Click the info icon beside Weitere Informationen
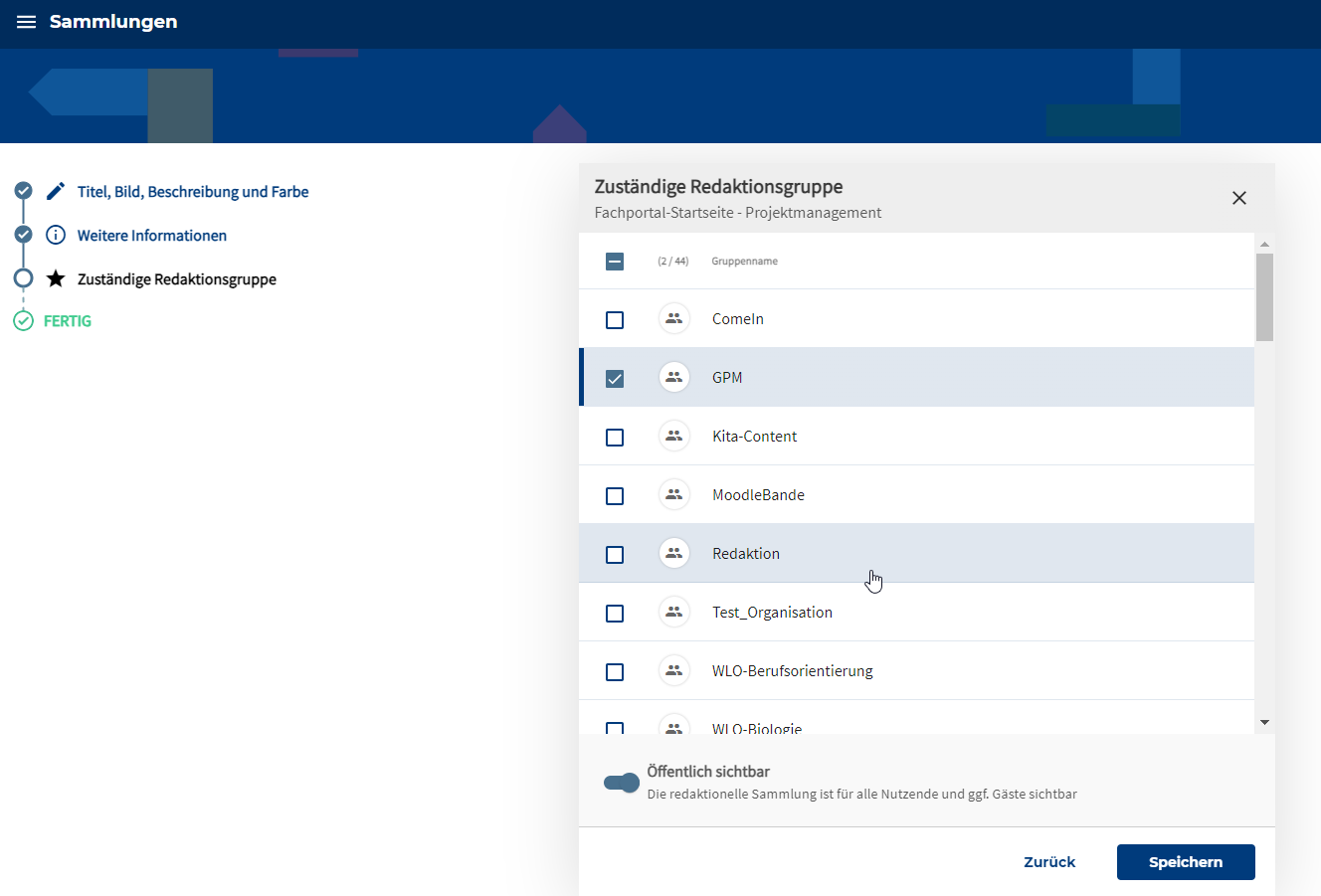This screenshot has height=896, width=1321. (56, 236)
